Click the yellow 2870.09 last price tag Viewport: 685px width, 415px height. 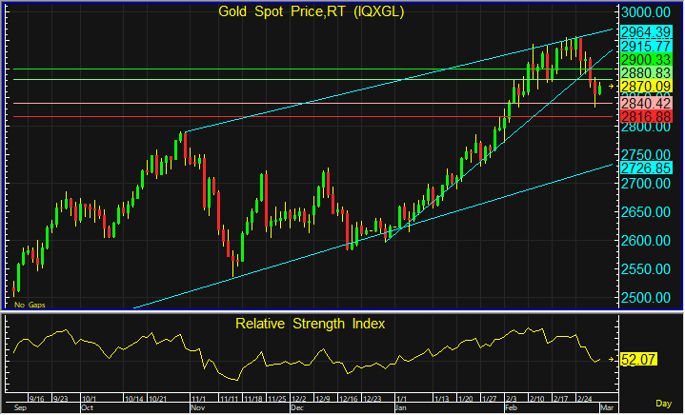point(646,86)
